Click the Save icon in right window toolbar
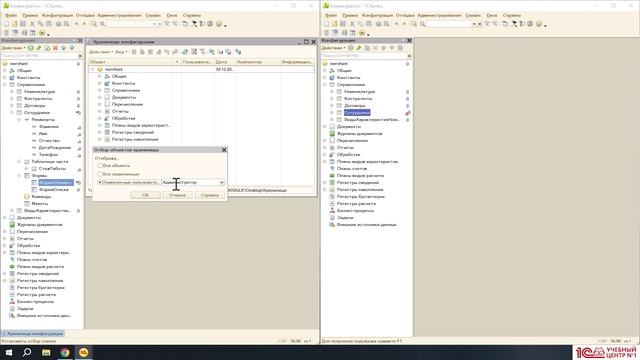 coord(343,24)
